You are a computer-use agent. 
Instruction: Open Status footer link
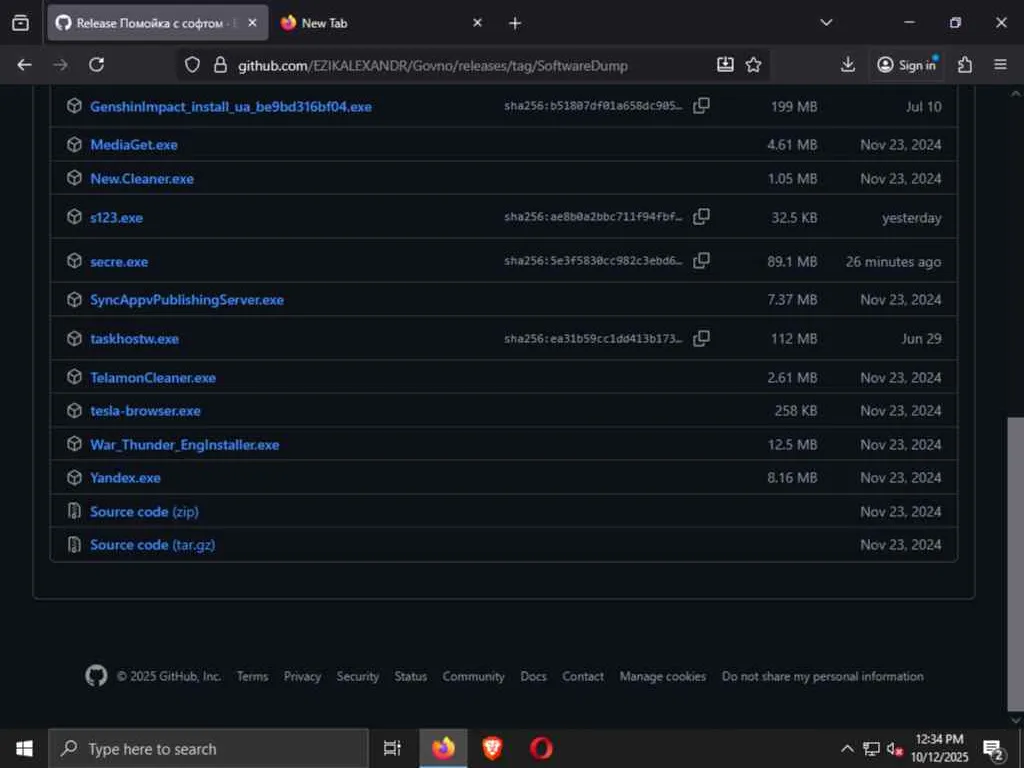[410, 676]
